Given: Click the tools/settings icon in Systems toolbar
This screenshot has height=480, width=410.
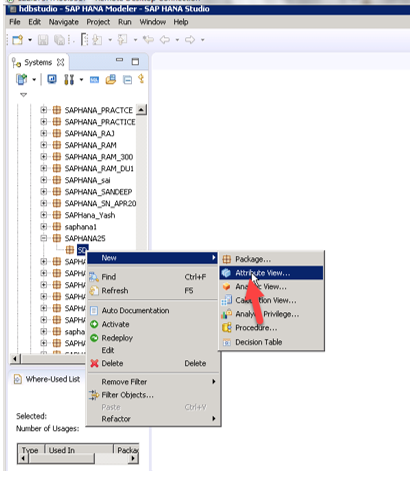Looking at the screenshot, I should (69, 80).
